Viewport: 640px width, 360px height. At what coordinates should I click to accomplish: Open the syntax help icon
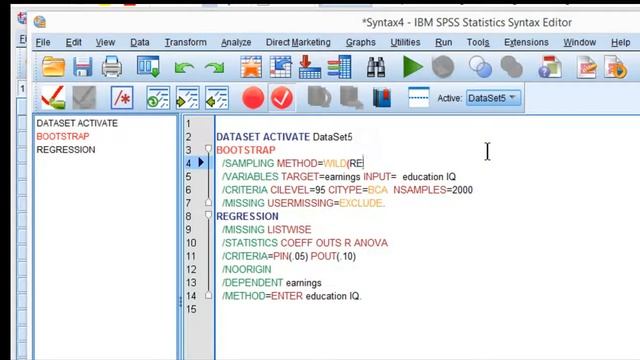click(550, 67)
